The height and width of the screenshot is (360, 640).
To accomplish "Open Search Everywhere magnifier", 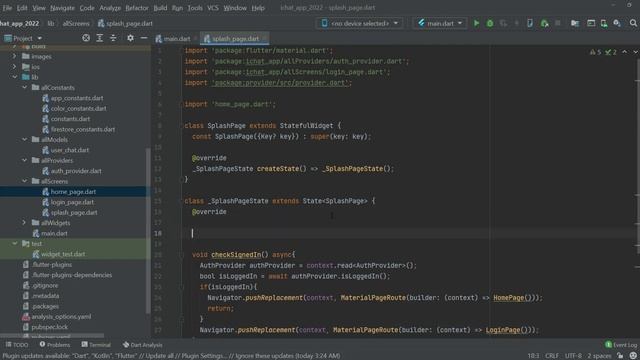I will [x=633, y=23].
